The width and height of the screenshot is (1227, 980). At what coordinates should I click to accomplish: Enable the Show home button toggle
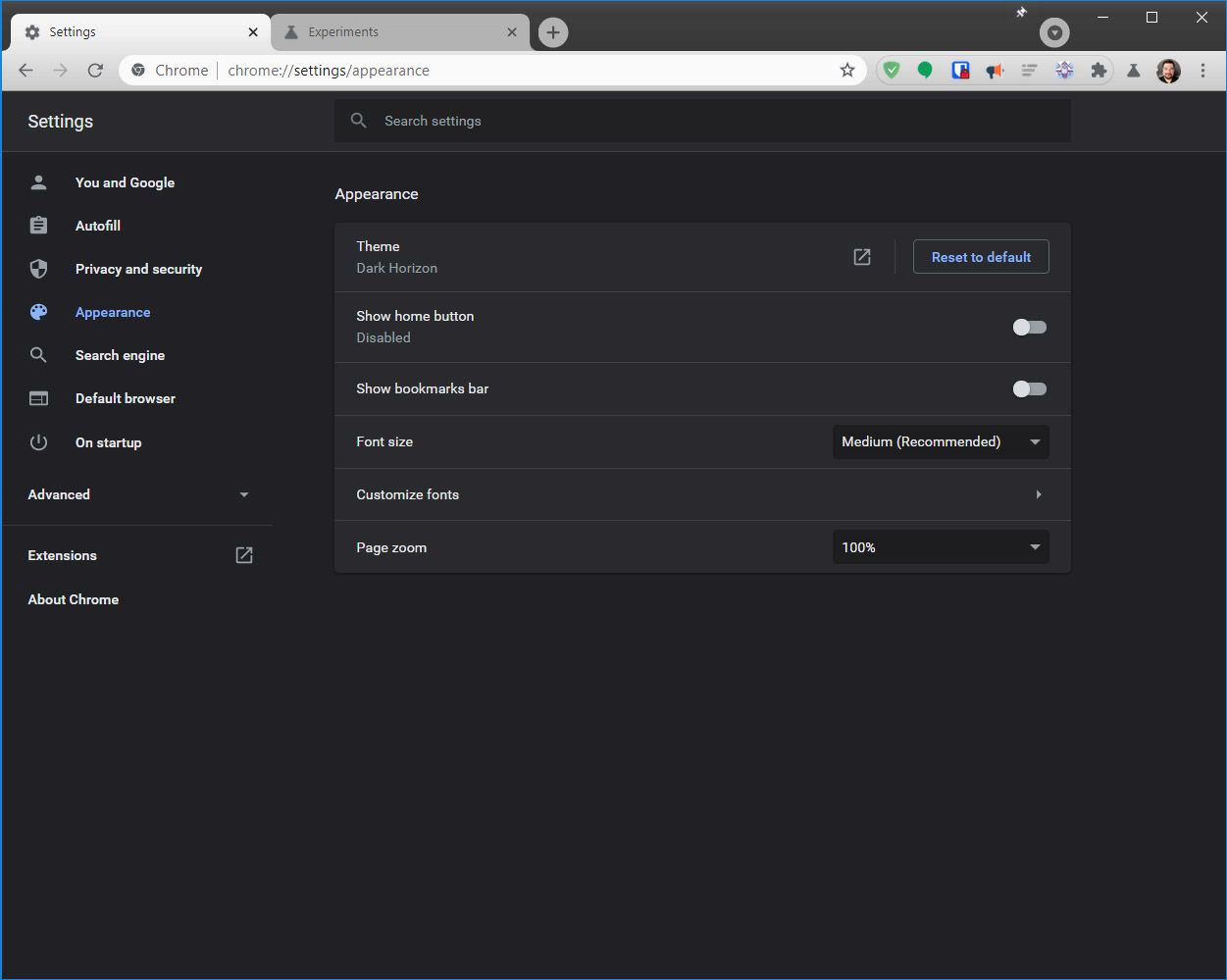click(x=1029, y=327)
